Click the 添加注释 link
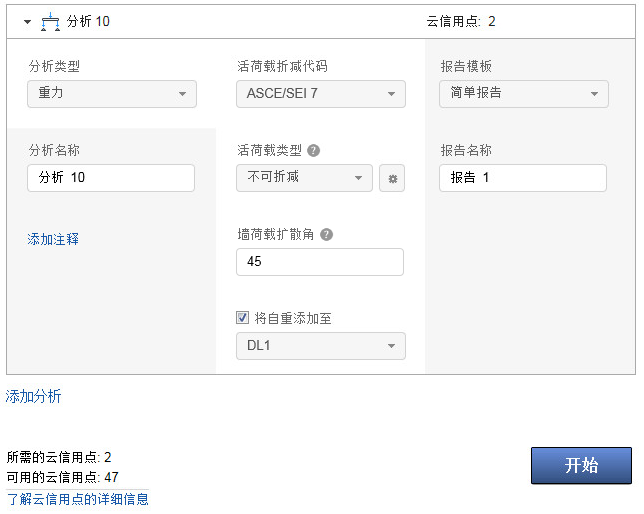 pyautogui.click(x=53, y=239)
